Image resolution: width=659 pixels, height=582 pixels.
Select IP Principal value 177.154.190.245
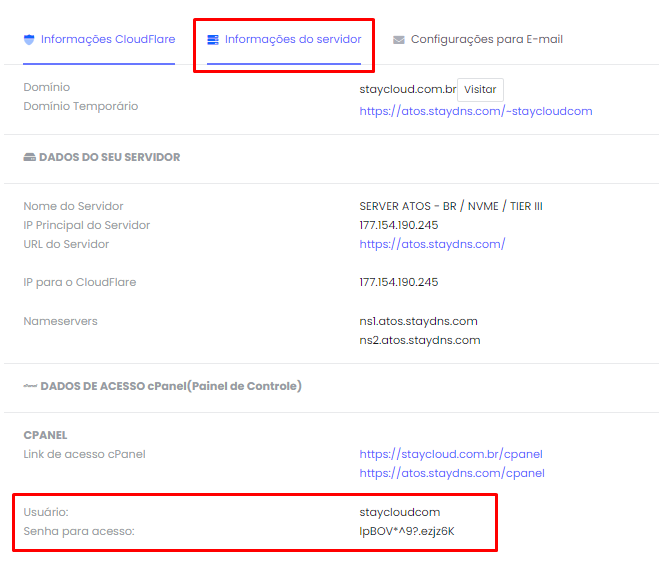click(x=398, y=225)
